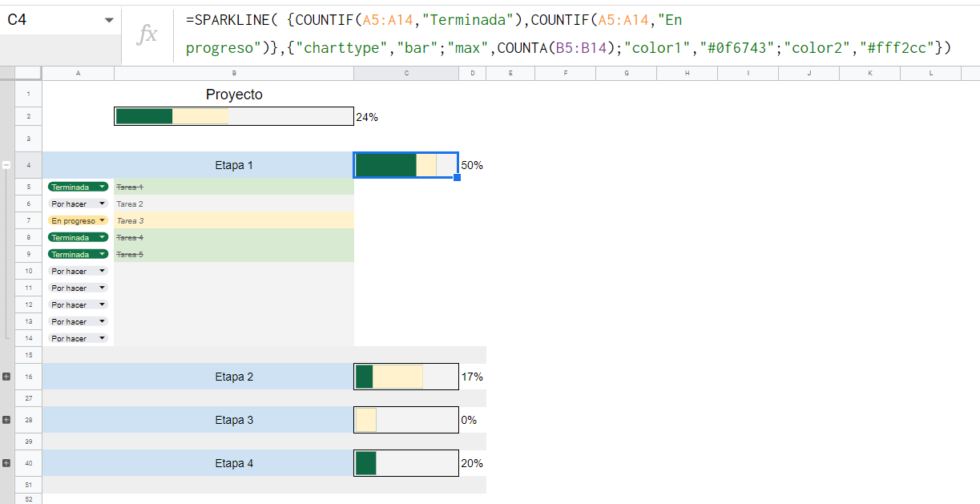Select row 15 header
This screenshot has width=980, height=504.
tap(29, 355)
